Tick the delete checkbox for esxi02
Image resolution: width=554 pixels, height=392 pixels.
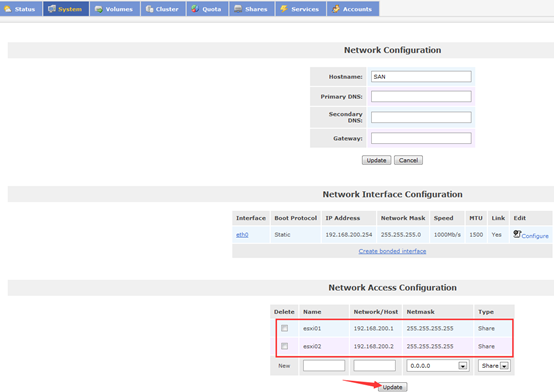click(x=284, y=346)
